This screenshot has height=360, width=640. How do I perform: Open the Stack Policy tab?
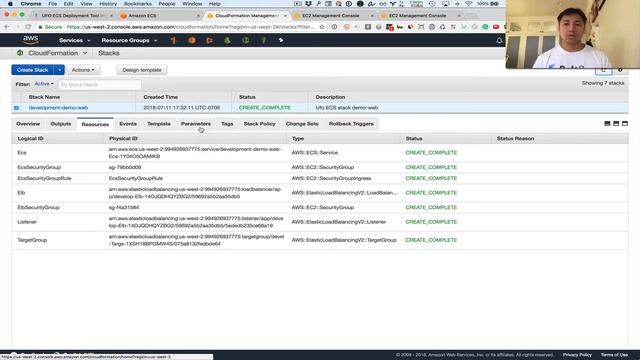pyautogui.click(x=260, y=124)
